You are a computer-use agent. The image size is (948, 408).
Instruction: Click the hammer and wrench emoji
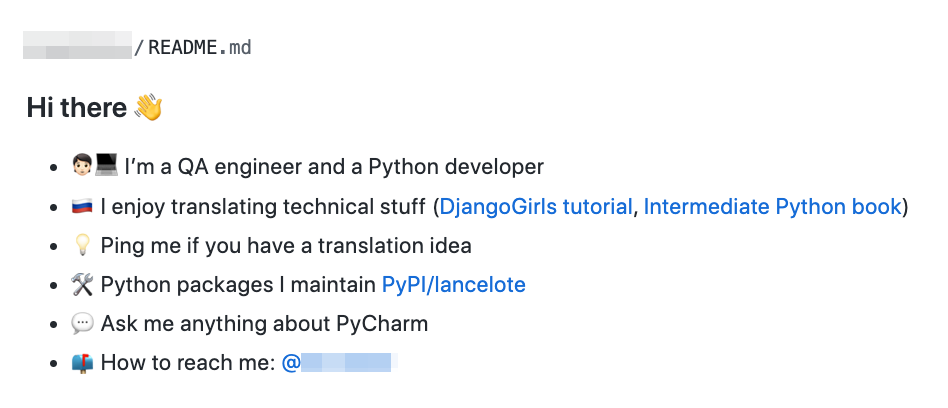(x=82, y=285)
